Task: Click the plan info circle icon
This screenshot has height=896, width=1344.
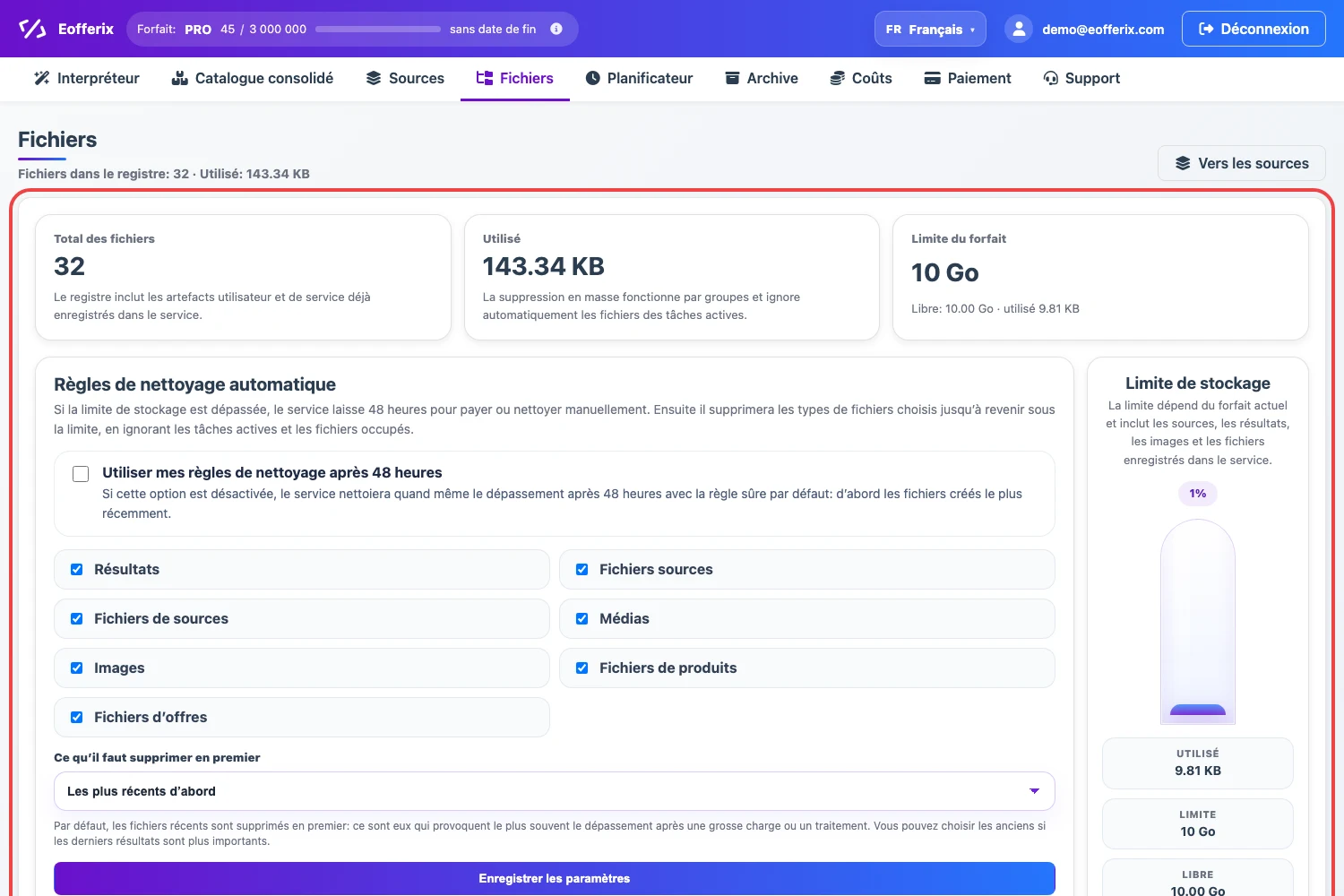Action: tap(556, 29)
